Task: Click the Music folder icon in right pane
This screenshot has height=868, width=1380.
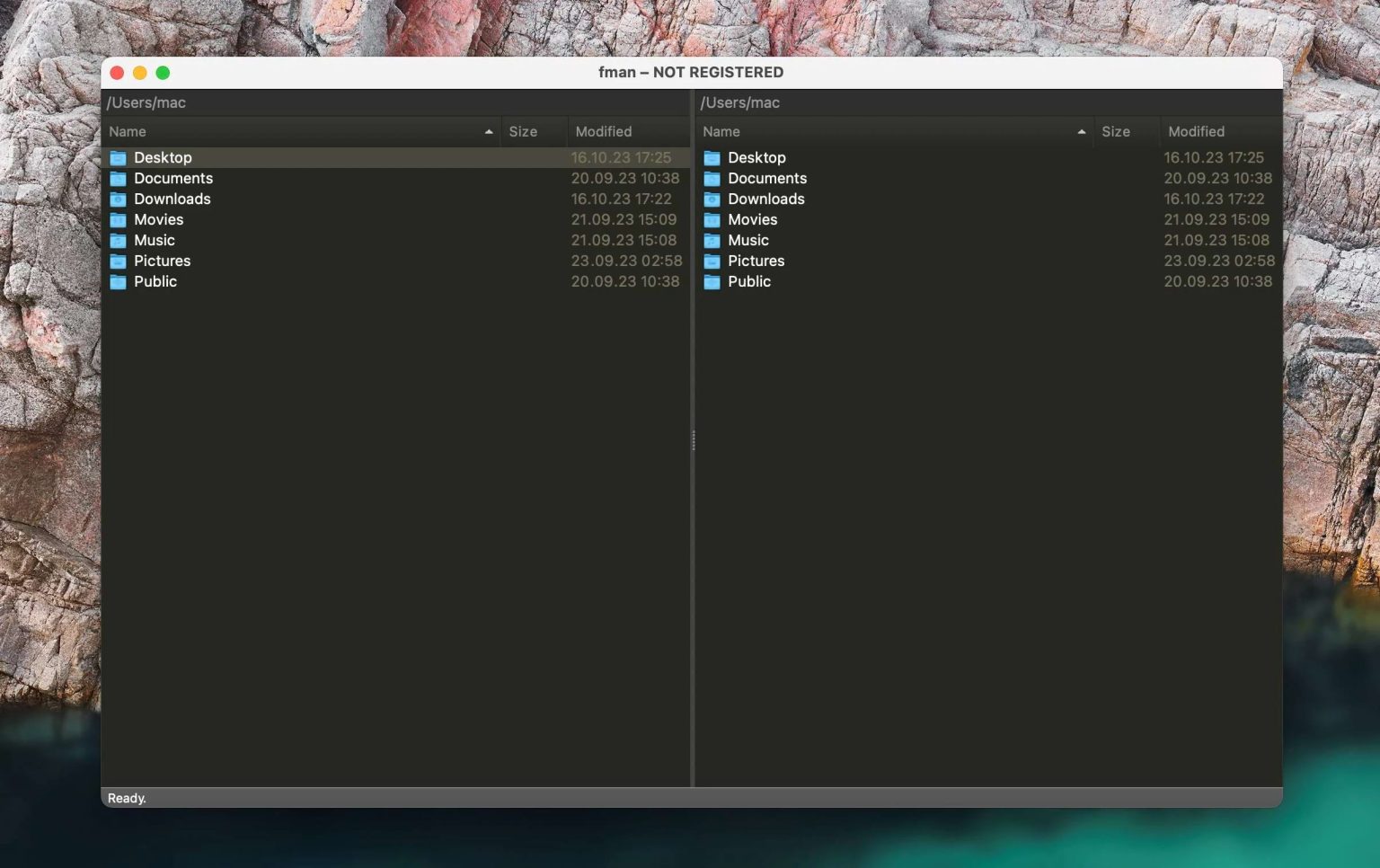Action: click(x=712, y=240)
